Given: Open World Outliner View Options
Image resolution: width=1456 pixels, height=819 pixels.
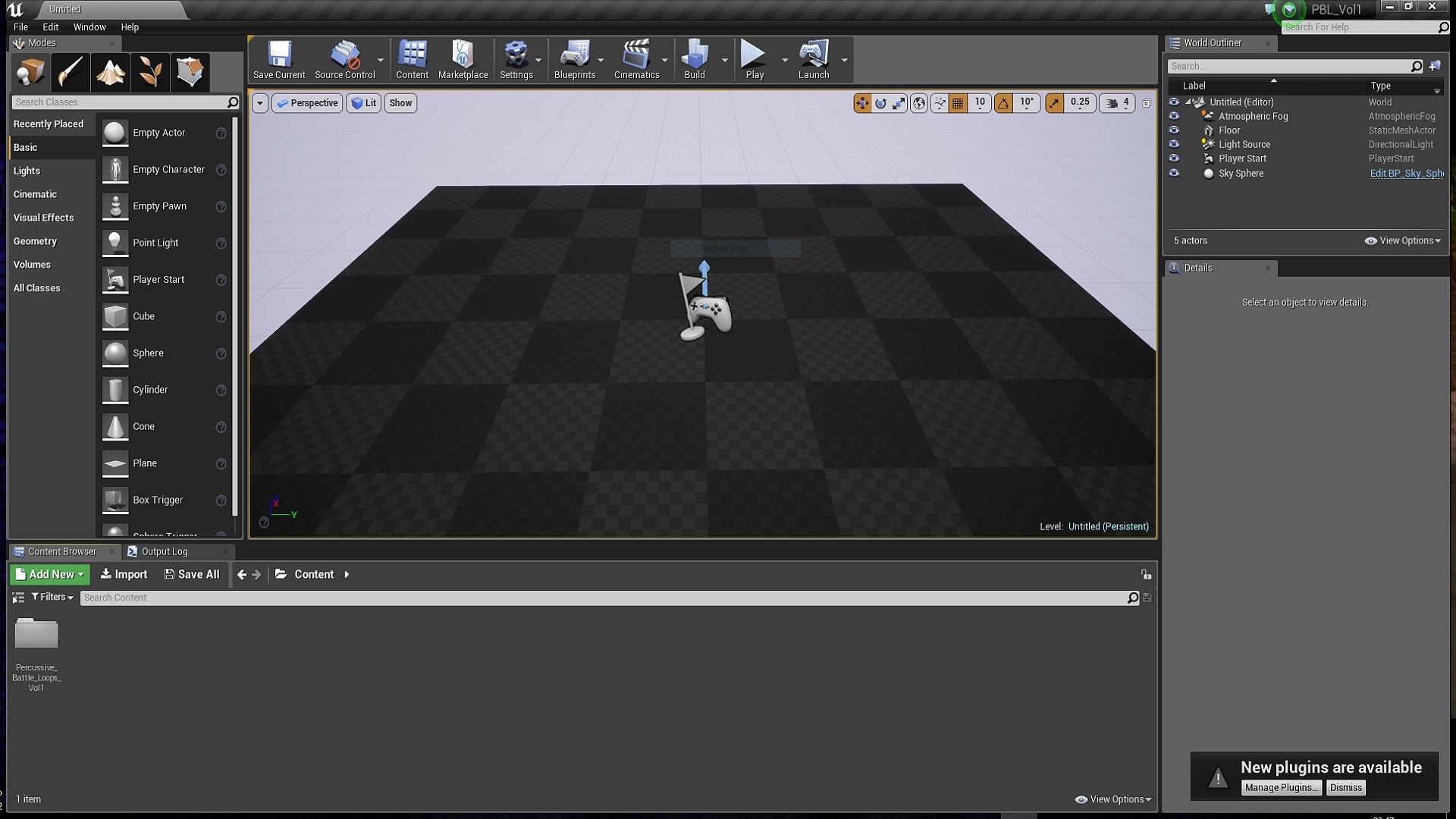Looking at the screenshot, I should (x=1402, y=241).
